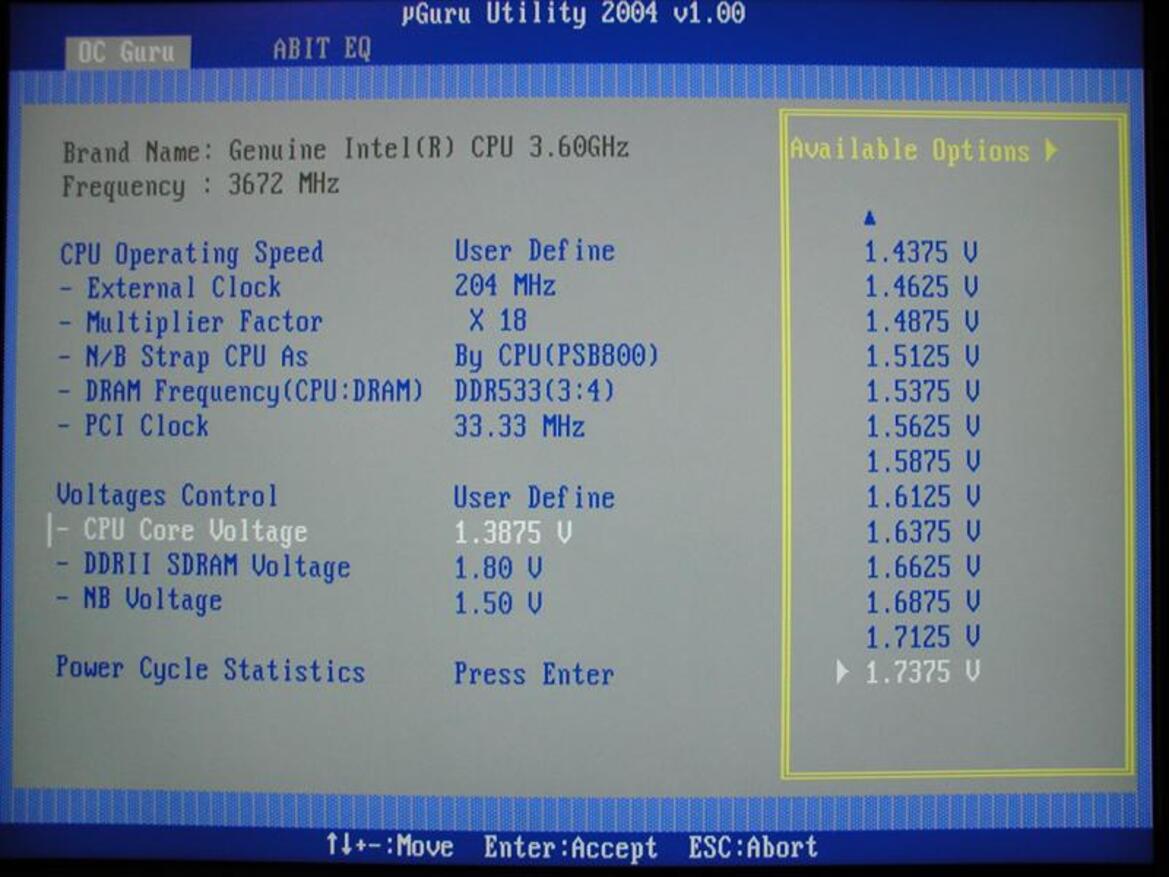Choose 1.6875 V from available options
The width and height of the screenshot is (1169, 877).
click(921, 602)
